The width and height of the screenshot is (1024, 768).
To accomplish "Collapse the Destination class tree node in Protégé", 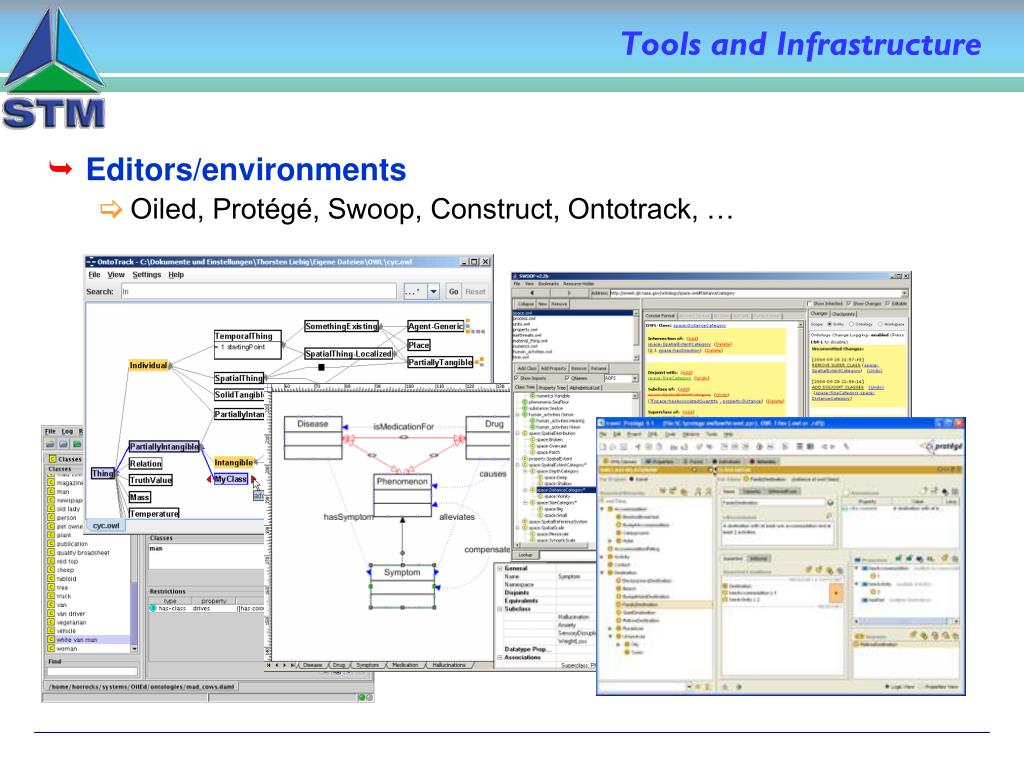I will pyautogui.click(x=602, y=573).
